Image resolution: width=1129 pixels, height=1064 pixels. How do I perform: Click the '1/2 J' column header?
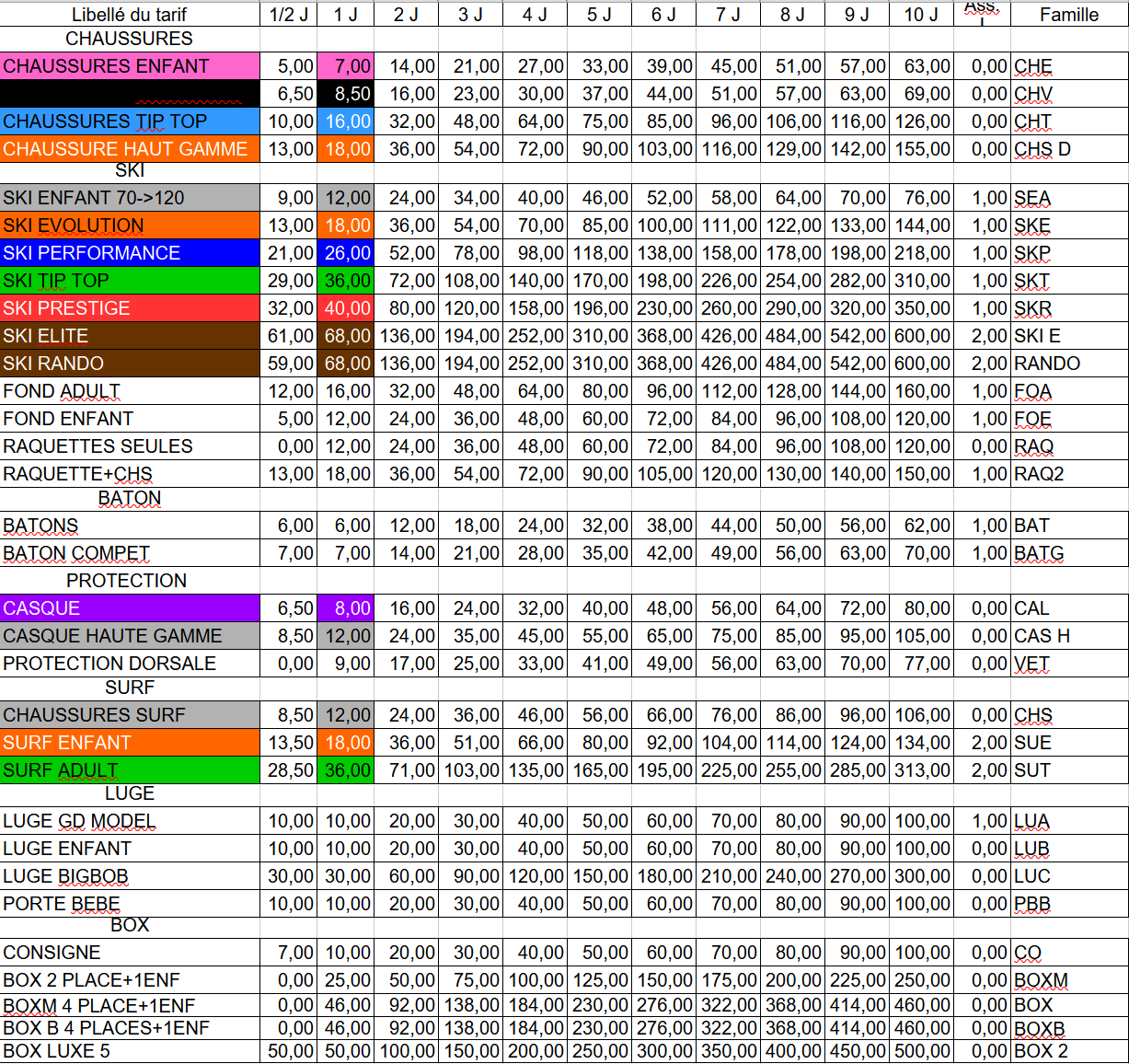click(289, 15)
